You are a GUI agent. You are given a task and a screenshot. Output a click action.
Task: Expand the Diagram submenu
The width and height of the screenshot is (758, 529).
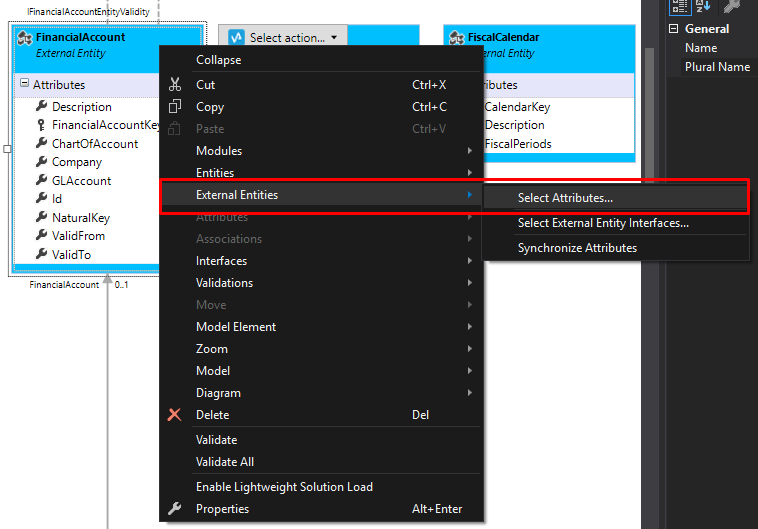321,393
